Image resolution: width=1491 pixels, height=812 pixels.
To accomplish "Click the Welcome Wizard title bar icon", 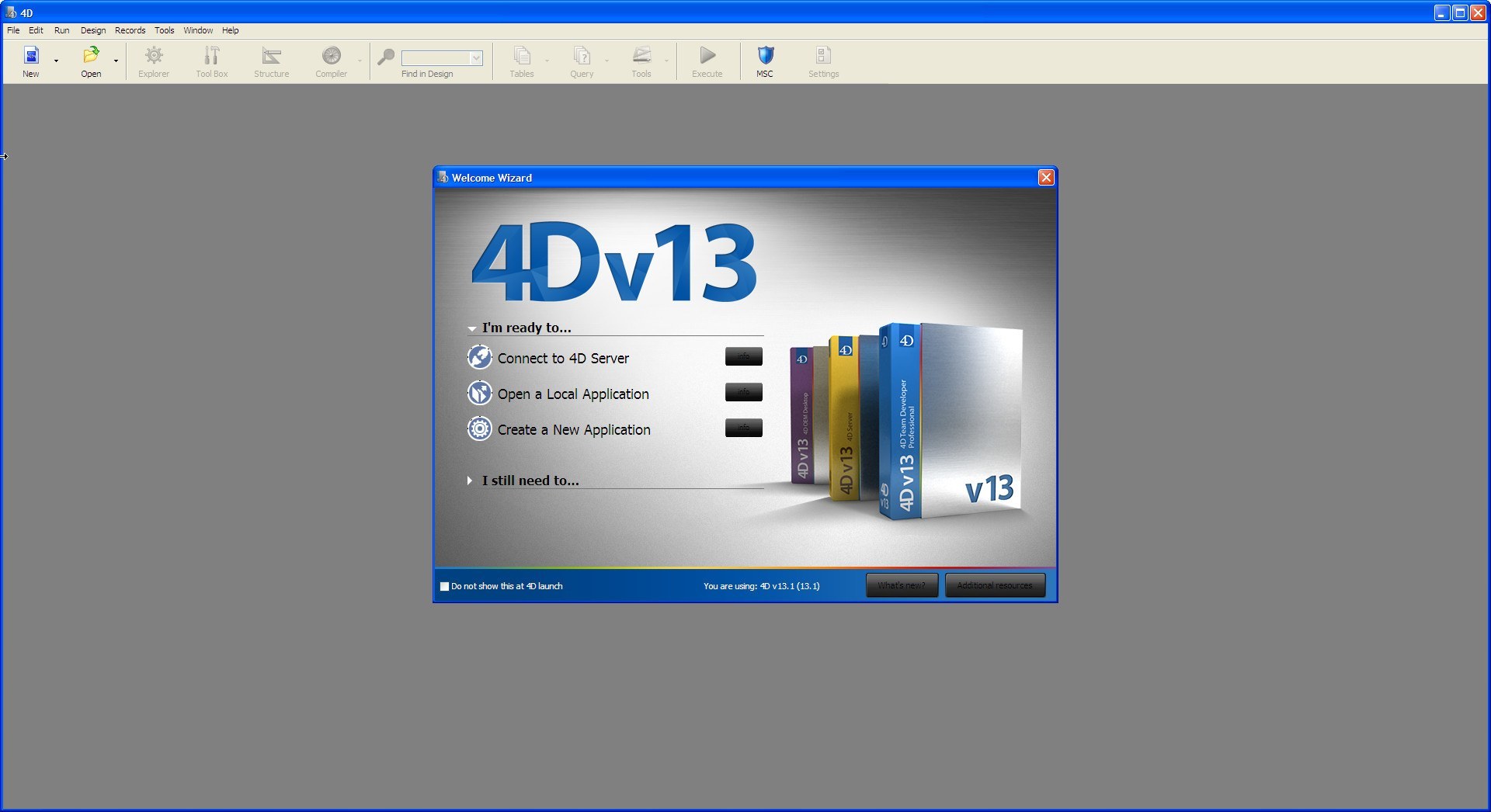I will [x=443, y=177].
